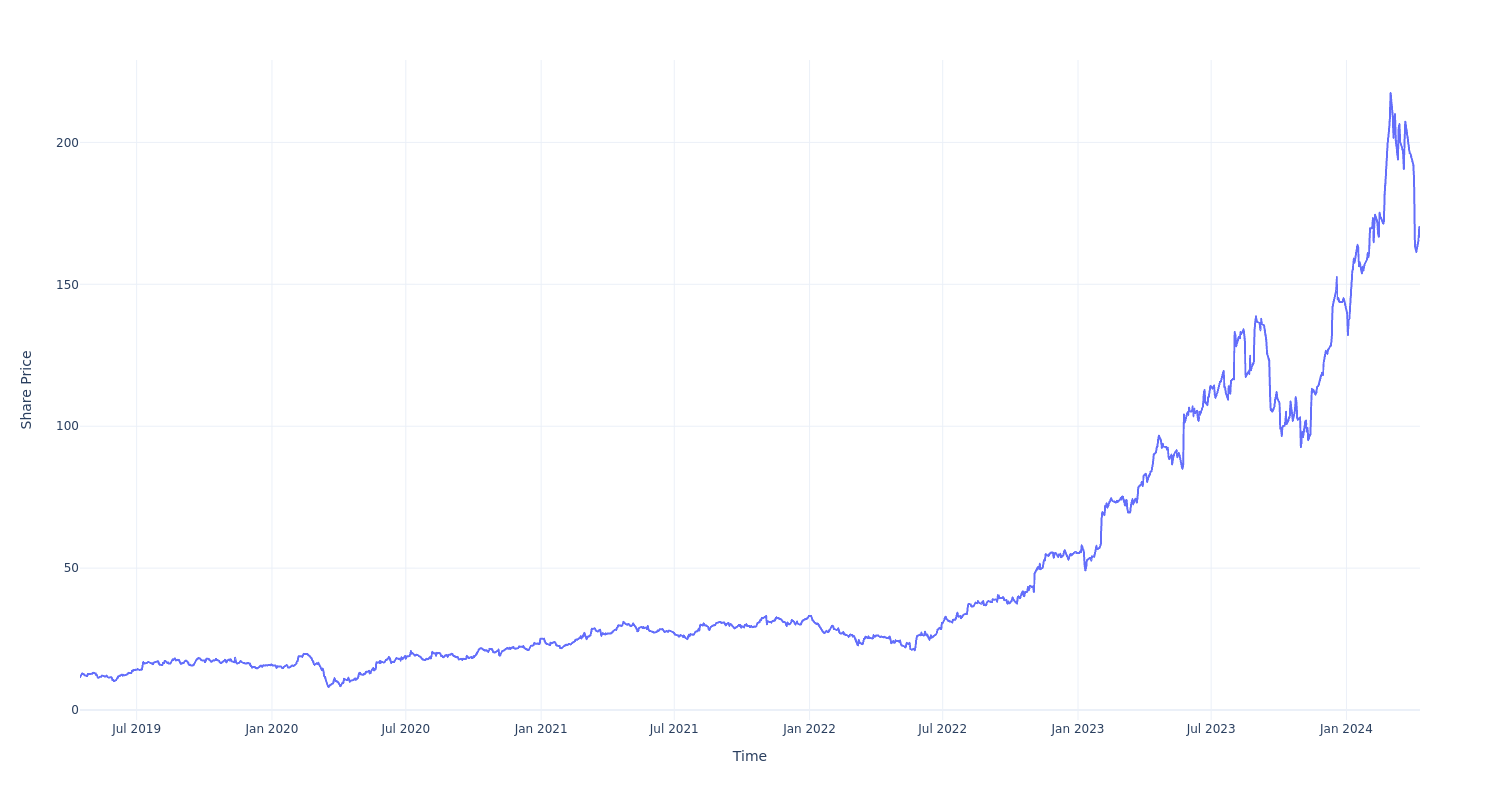
Task: Click the 'Jul 2020' x-axis label
Action: [x=405, y=729]
